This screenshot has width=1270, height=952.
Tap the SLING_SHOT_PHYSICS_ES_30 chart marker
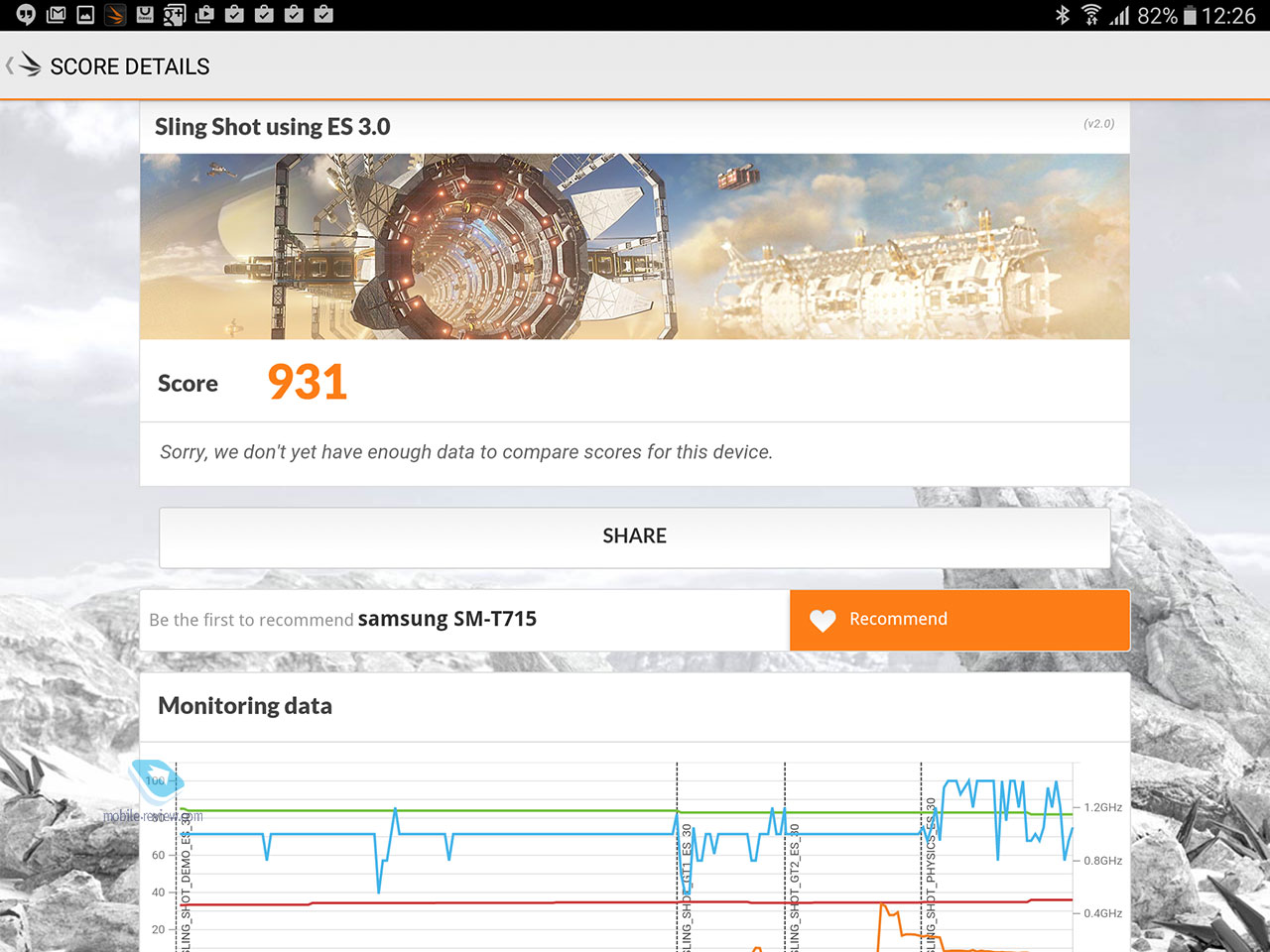[931, 875]
